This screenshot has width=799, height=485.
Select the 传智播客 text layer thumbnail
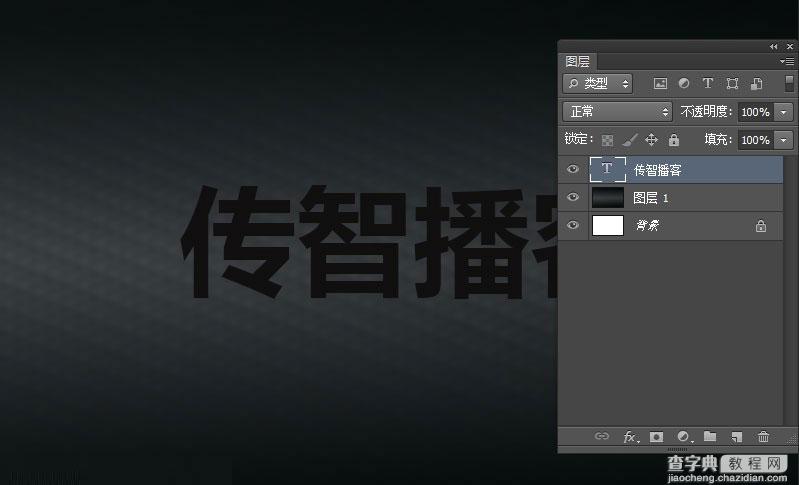(x=607, y=169)
